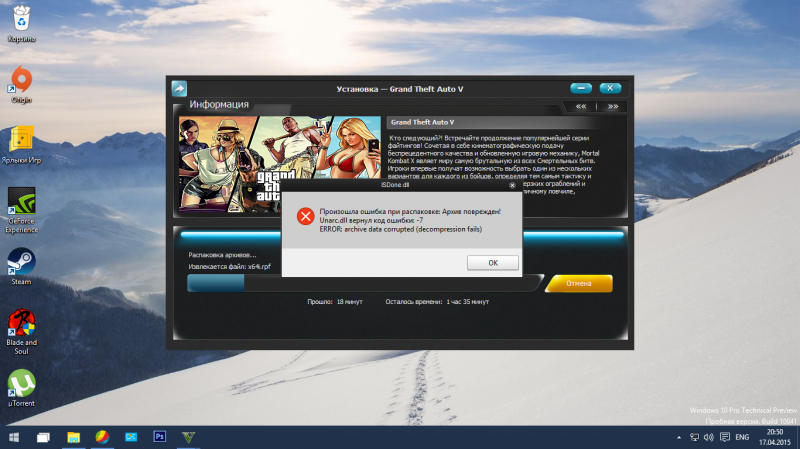800x449 pixels.
Task: Open the Ярлыки Игр folder
Action: point(21,145)
